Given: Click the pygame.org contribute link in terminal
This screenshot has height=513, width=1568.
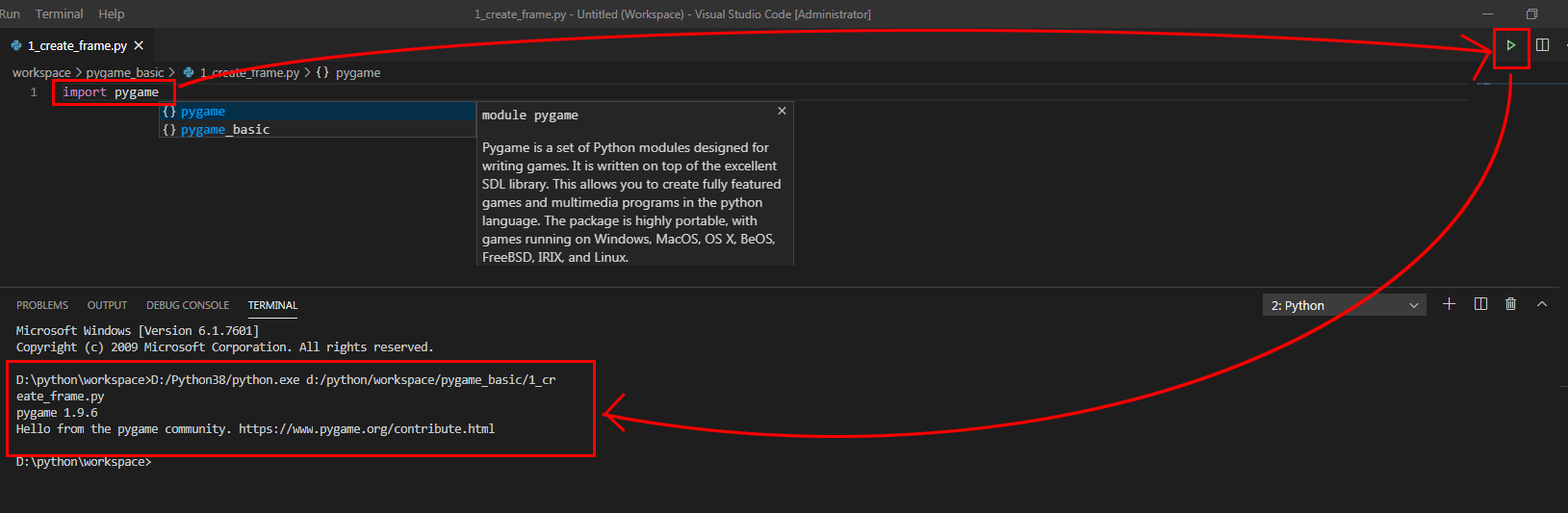Looking at the screenshot, I should pos(367,428).
